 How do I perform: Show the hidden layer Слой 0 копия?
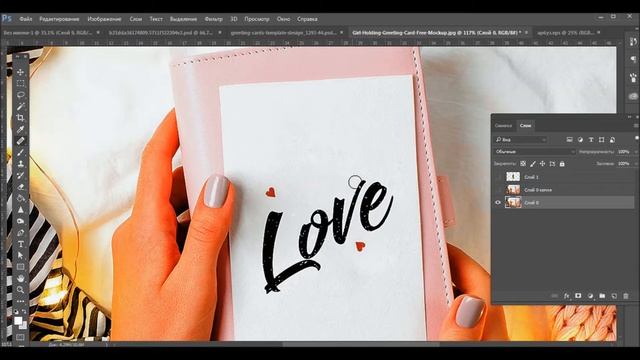pyautogui.click(x=498, y=190)
